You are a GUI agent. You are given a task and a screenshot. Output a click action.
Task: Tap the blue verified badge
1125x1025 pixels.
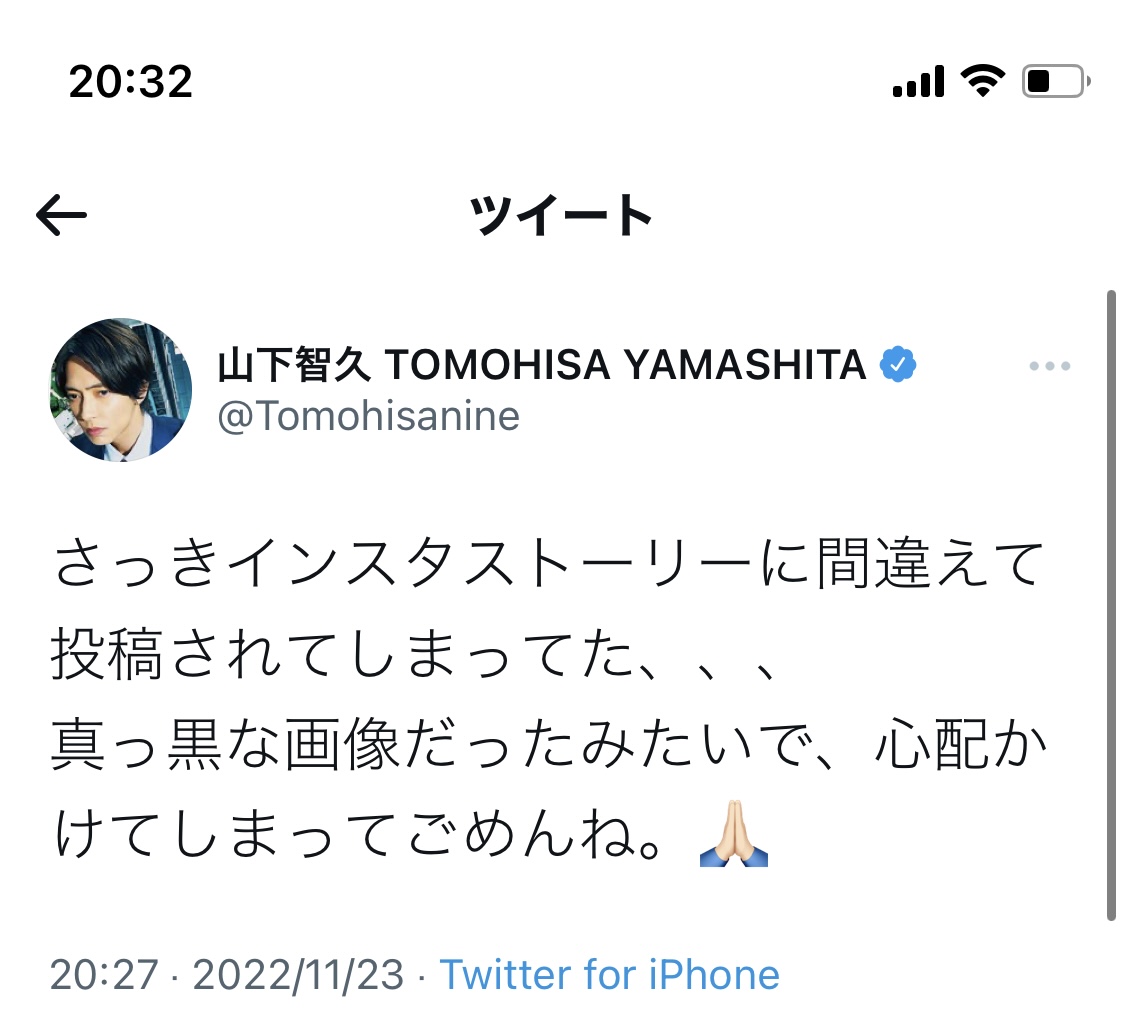[898, 366]
